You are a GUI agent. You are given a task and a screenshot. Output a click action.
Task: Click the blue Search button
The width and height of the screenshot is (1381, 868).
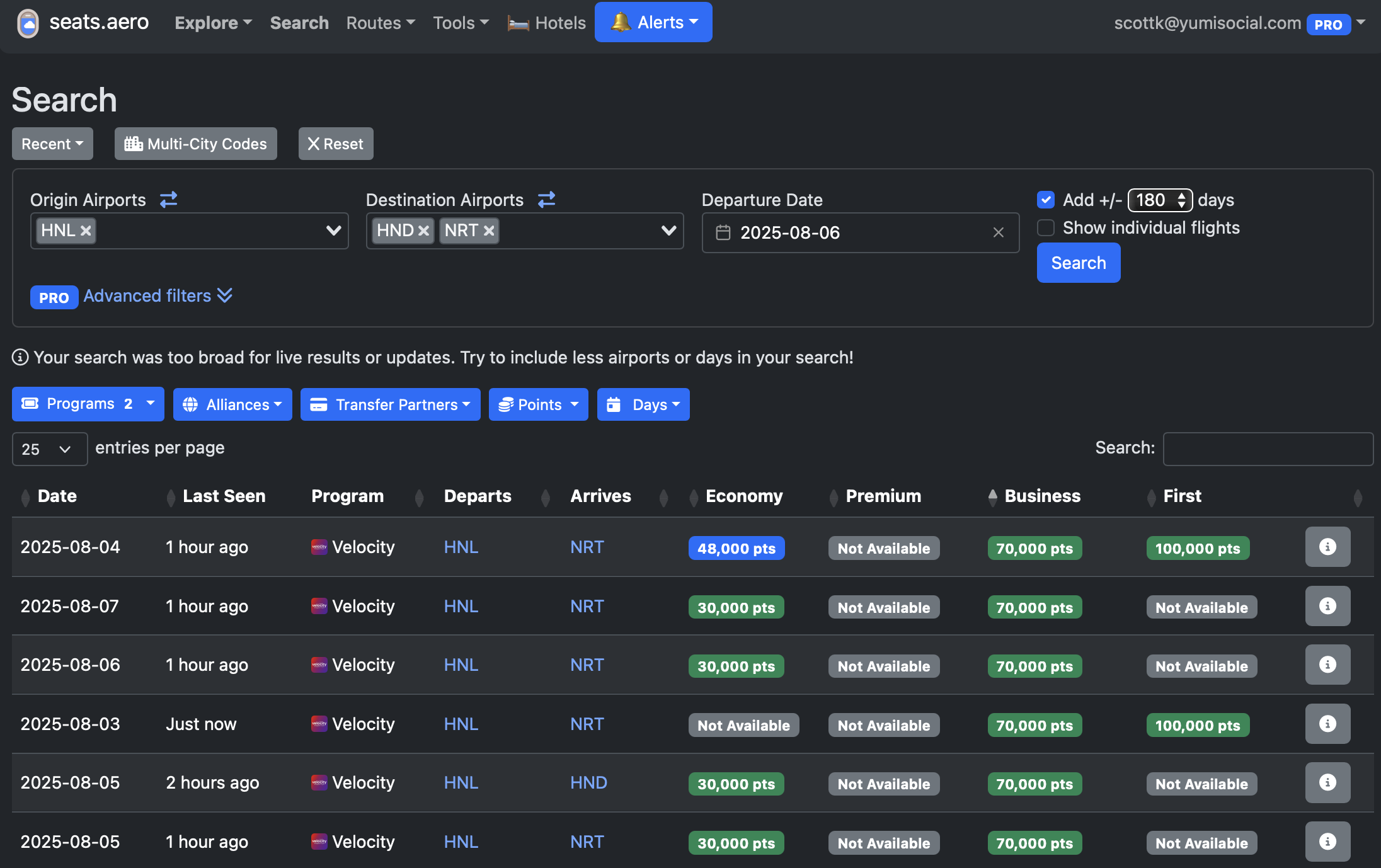tap(1078, 263)
